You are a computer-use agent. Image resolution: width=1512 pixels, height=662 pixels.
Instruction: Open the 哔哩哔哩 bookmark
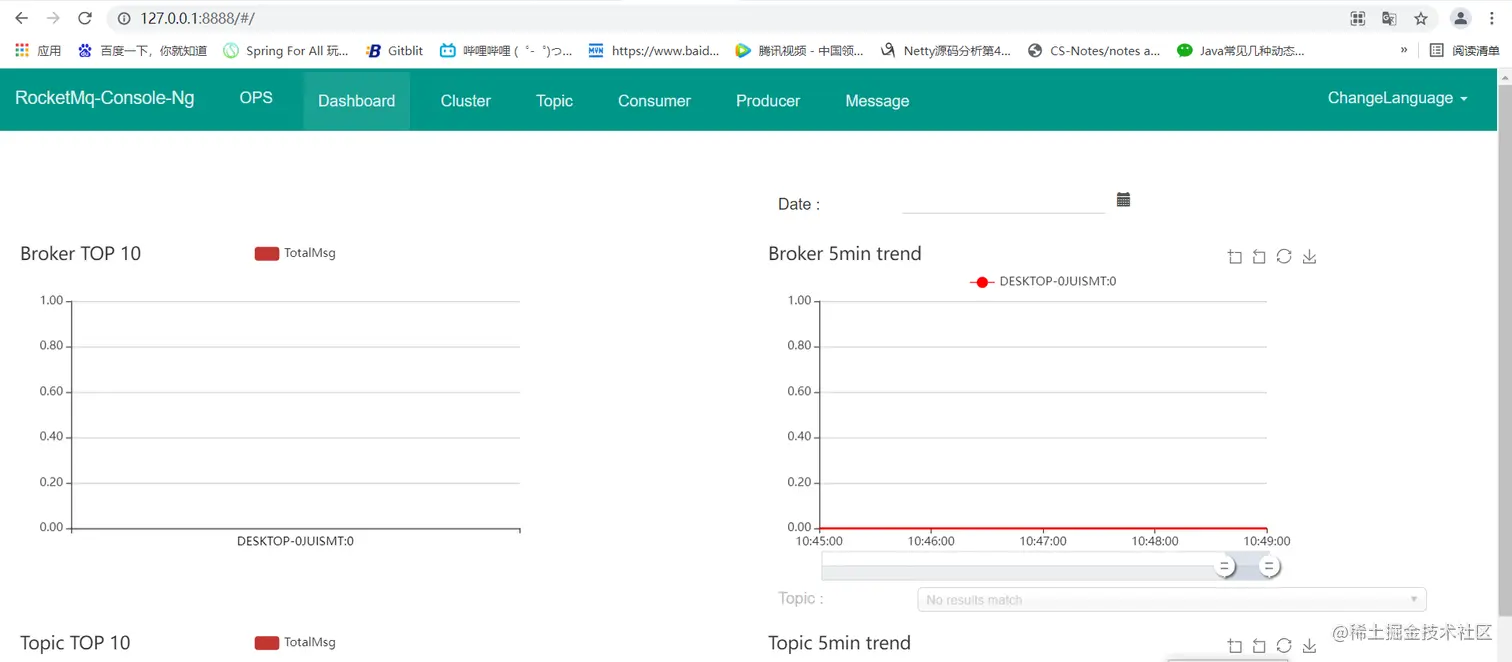(x=506, y=50)
